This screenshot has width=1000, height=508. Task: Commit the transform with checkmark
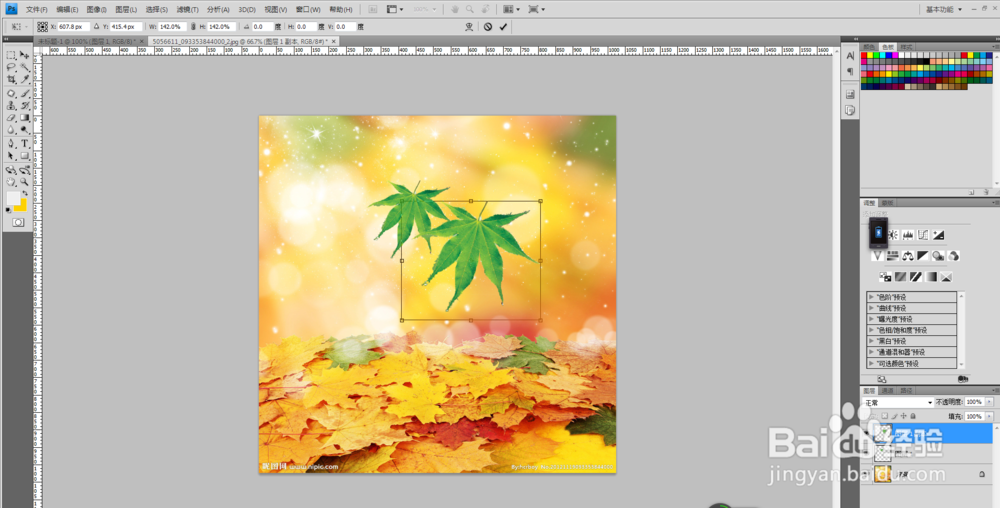(503, 27)
